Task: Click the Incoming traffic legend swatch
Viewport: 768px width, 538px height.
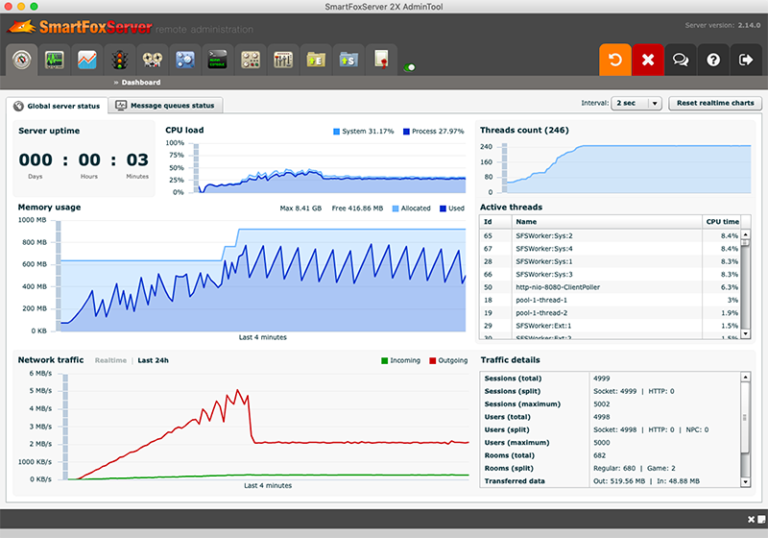Action: click(384, 361)
